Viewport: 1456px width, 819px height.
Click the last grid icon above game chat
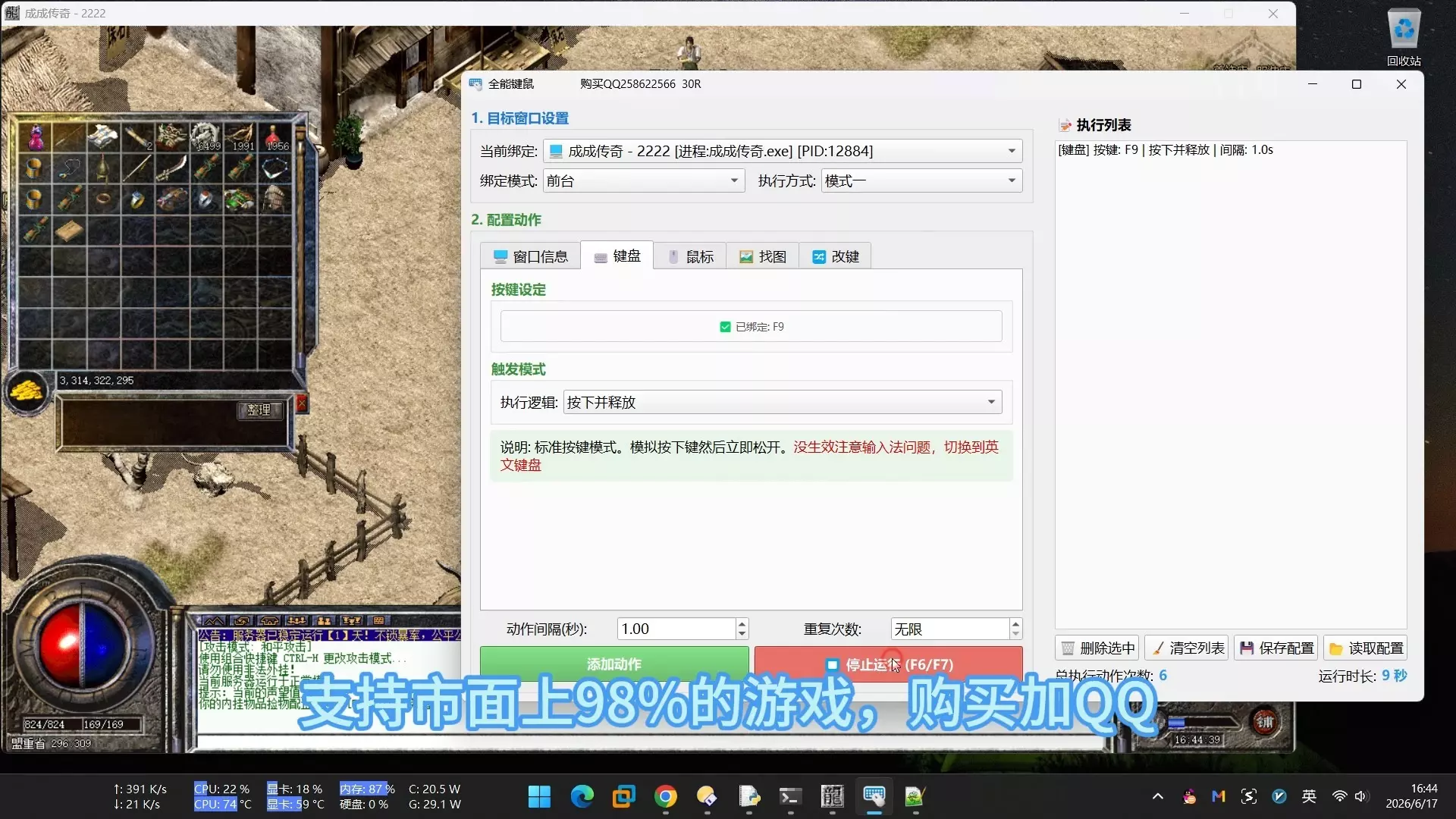coord(378,620)
